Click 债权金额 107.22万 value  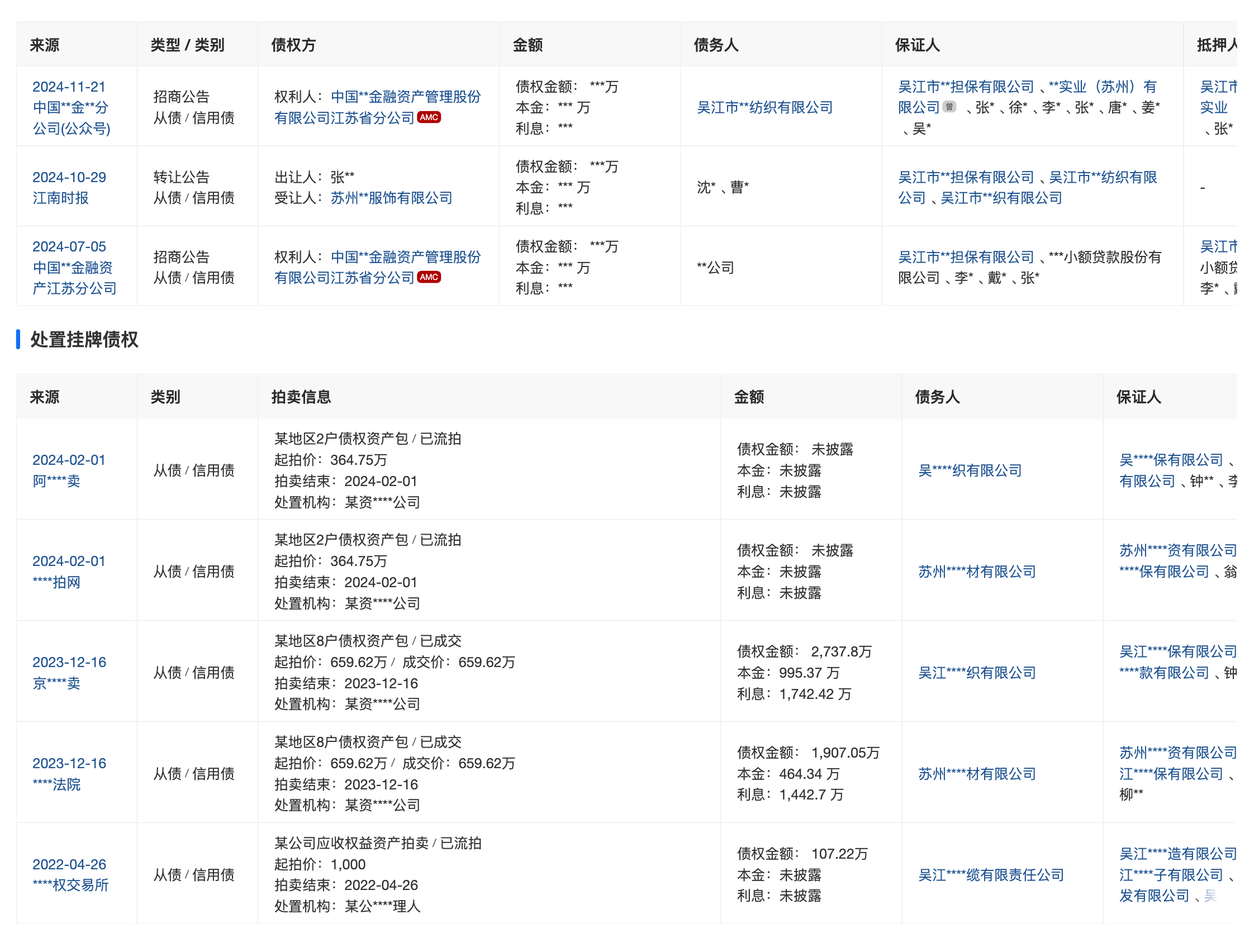coord(839,854)
